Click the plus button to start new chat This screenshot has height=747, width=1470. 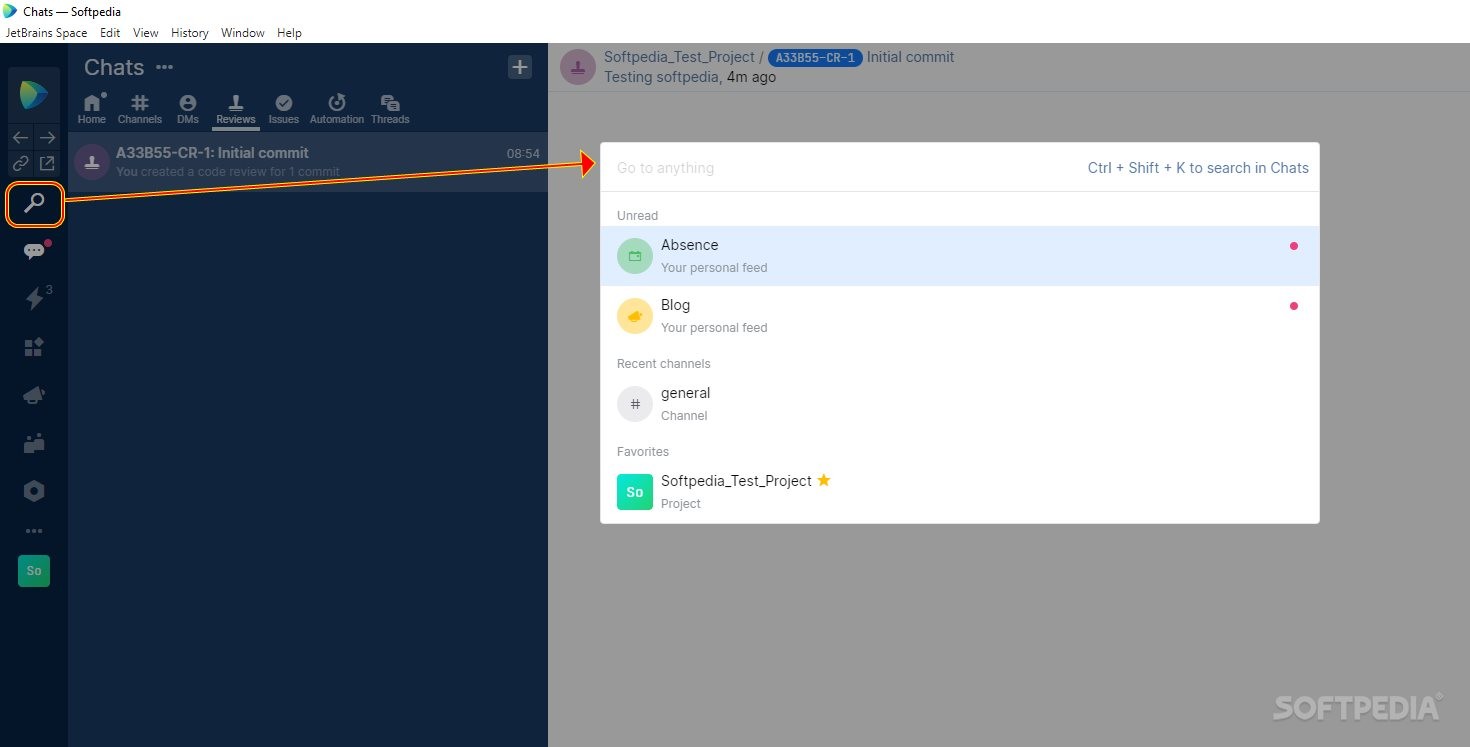[520, 67]
